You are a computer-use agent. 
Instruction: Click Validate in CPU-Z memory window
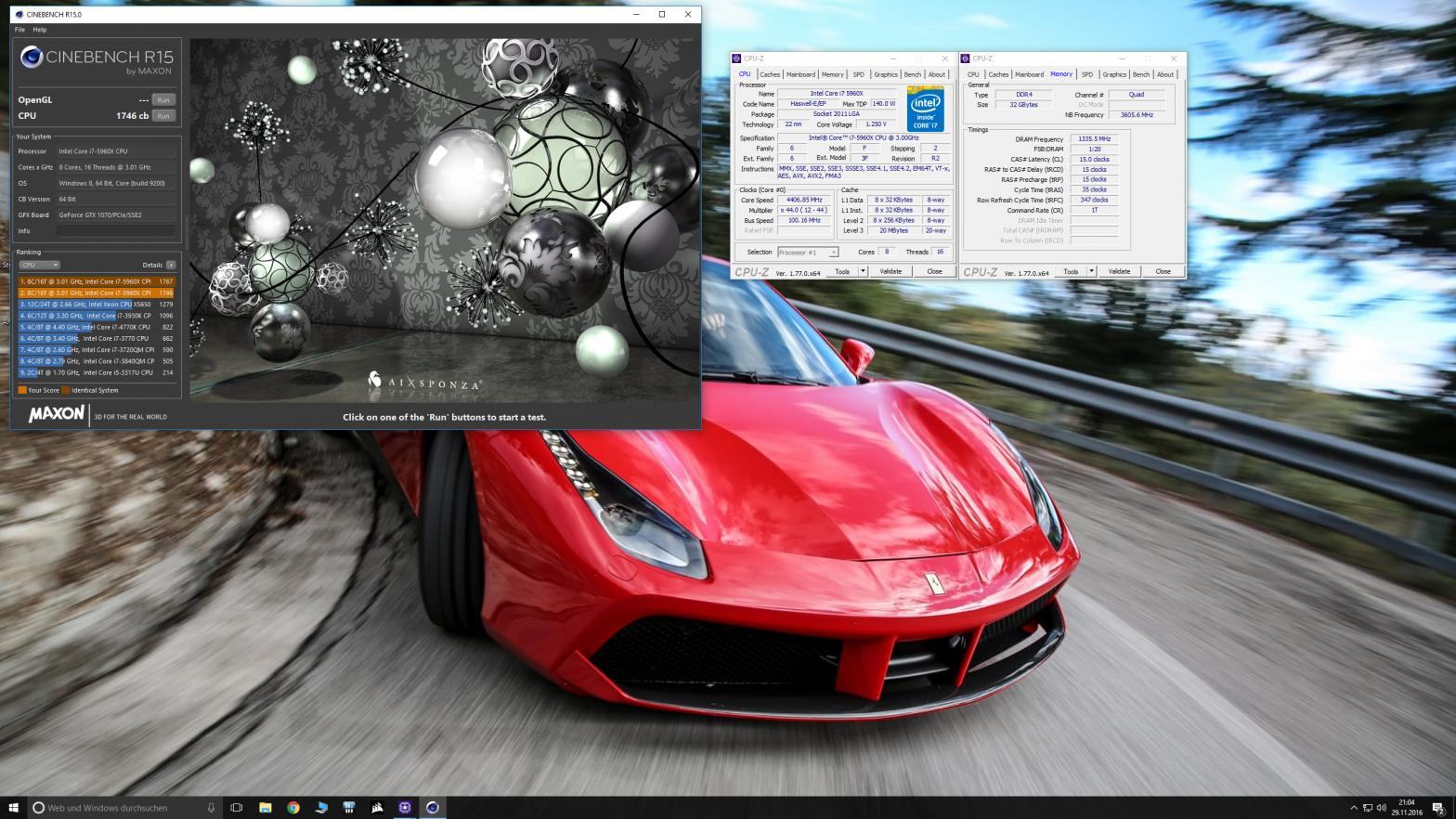(1119, 271)
